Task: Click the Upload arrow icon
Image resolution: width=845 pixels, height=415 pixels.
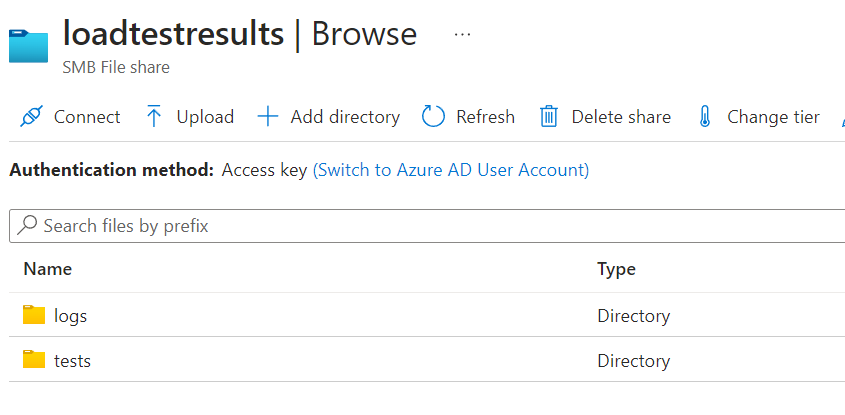Action: 154,117
